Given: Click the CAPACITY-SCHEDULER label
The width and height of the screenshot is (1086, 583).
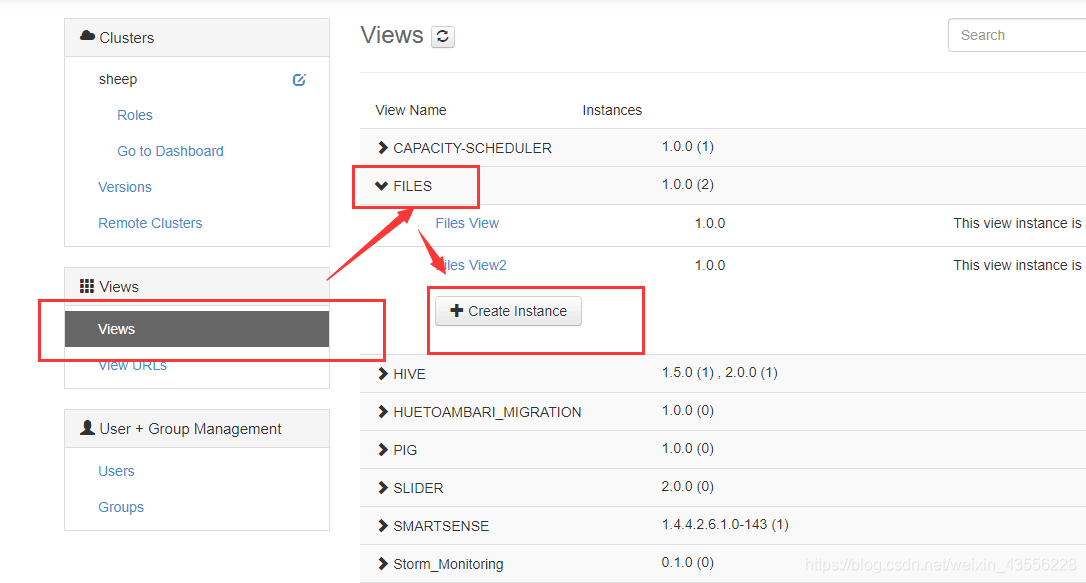Looking at the screenshot, I should coord(472,148).
